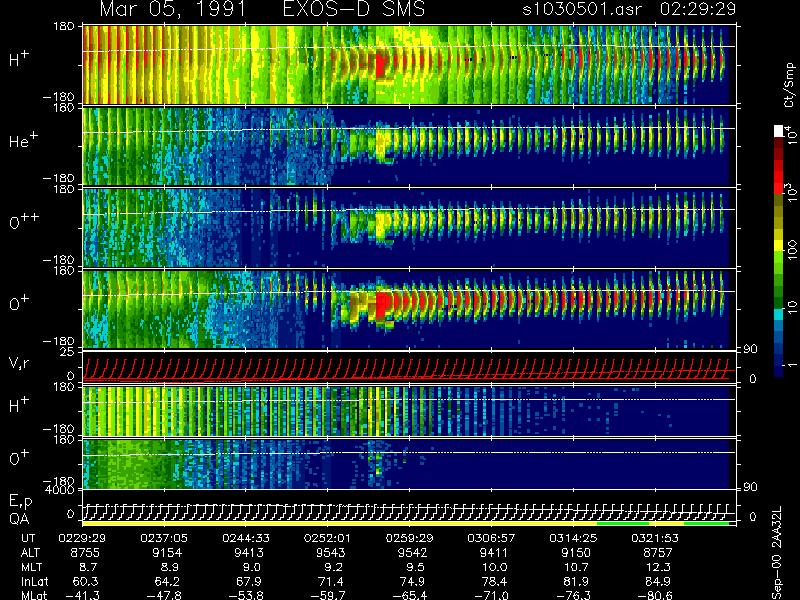Click the ALT value '8755'
The width and height of the screenshot is (800, 600).
click(x=86, y=553)
